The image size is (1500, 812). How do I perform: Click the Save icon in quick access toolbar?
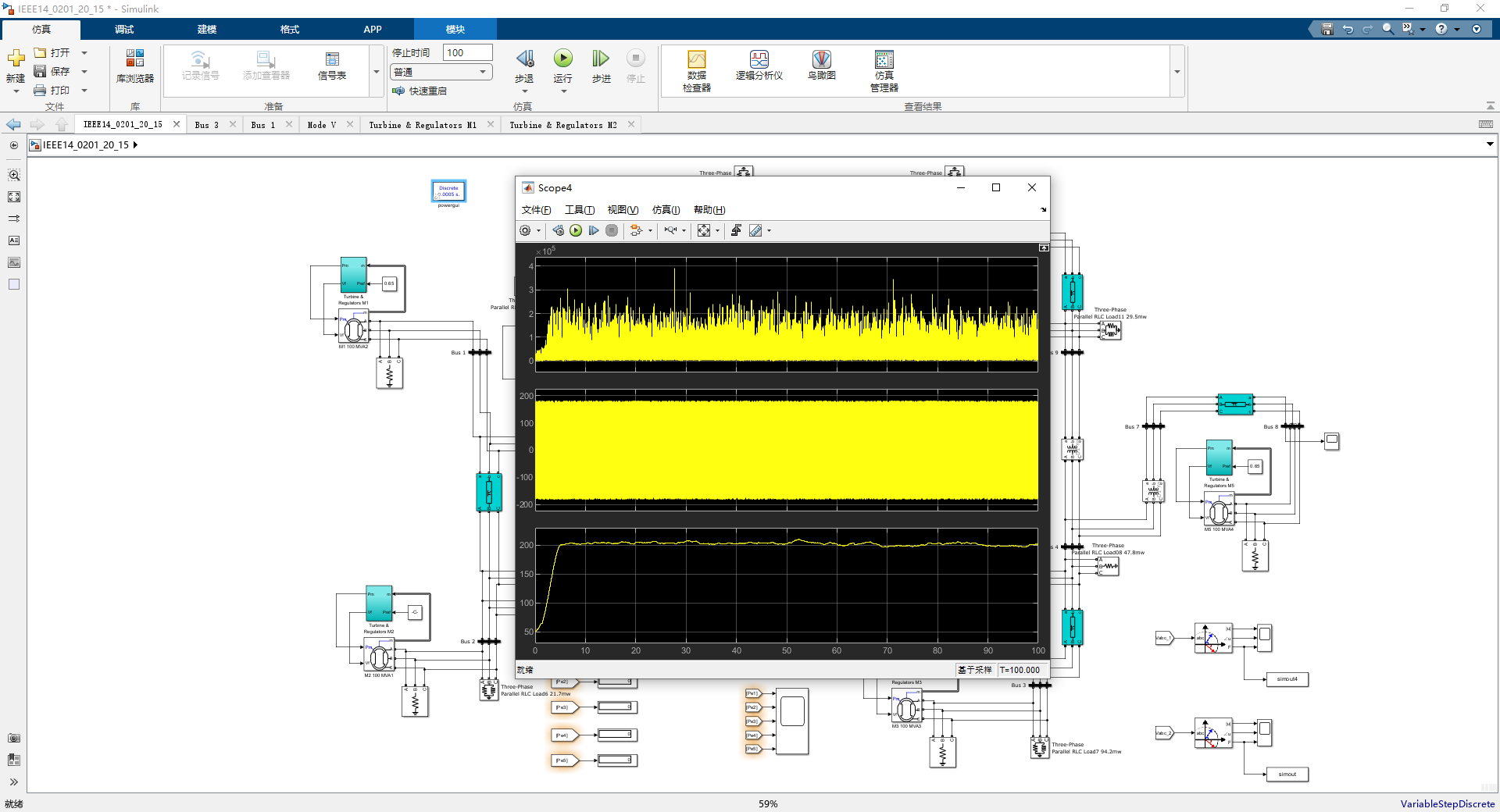pyautogui.click(x=1327, y=29)
